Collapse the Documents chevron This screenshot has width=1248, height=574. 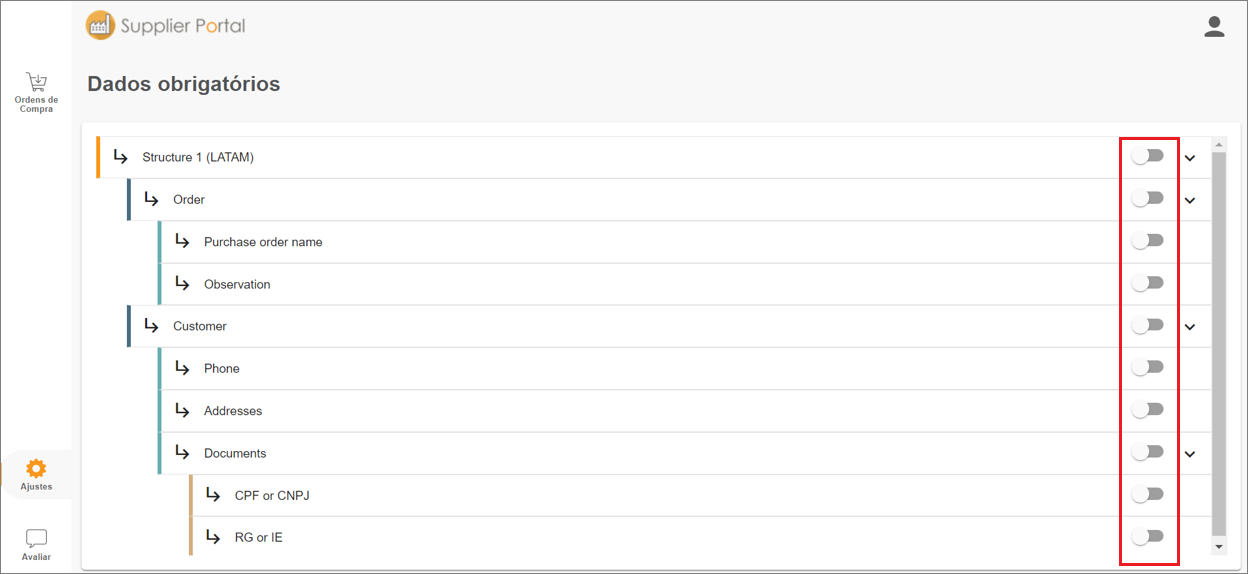[1190, 454]
